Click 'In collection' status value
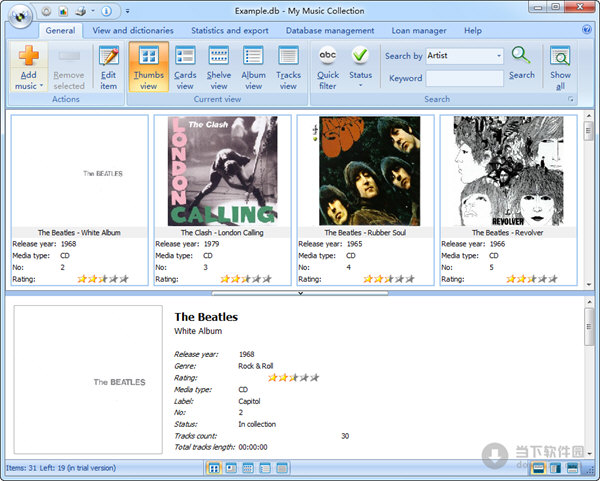Image resolution: width=600 pixels, height=481 pixels. (x=257, y=424)
